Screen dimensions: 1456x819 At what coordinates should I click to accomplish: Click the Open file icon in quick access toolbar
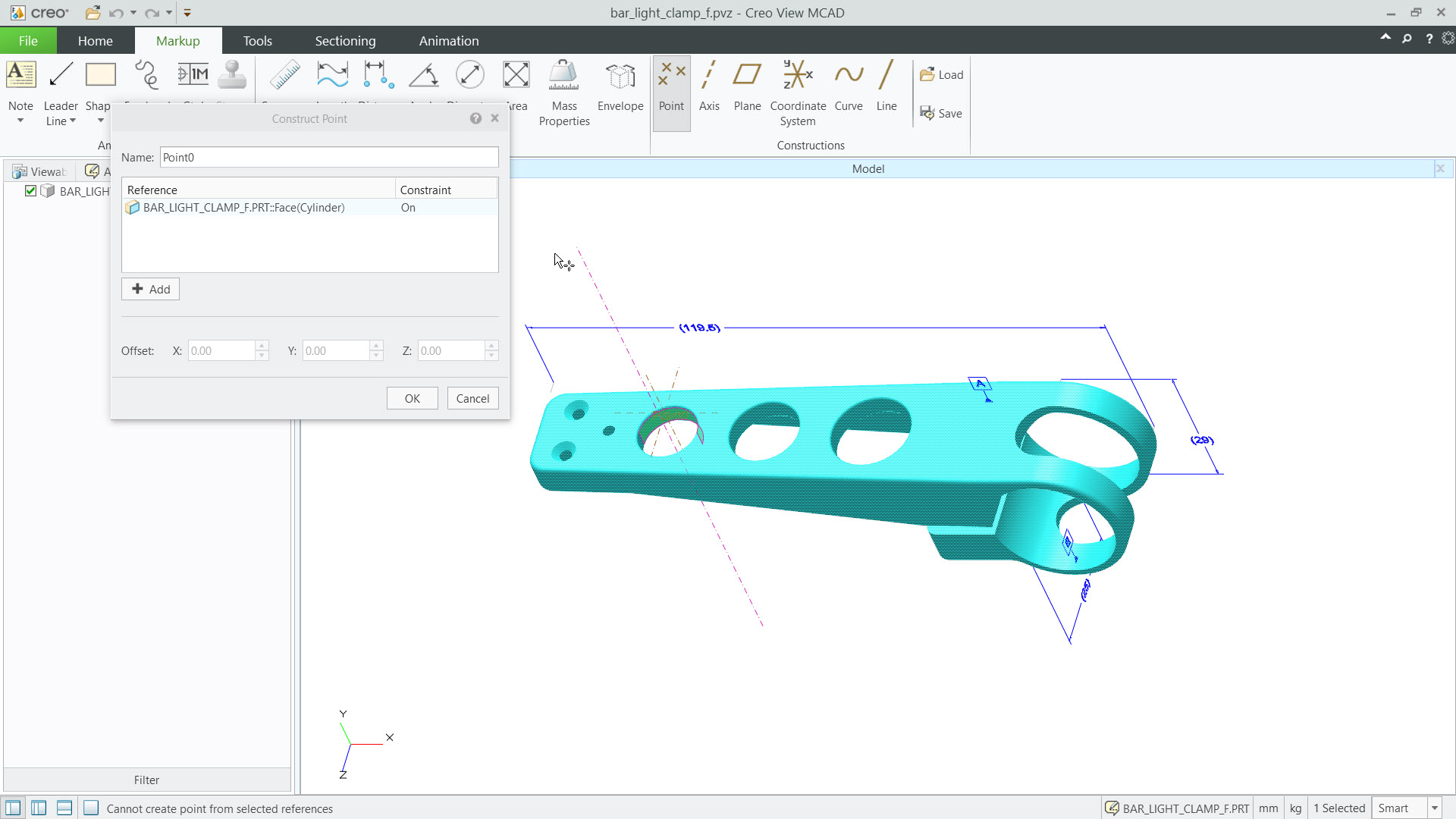93,13
